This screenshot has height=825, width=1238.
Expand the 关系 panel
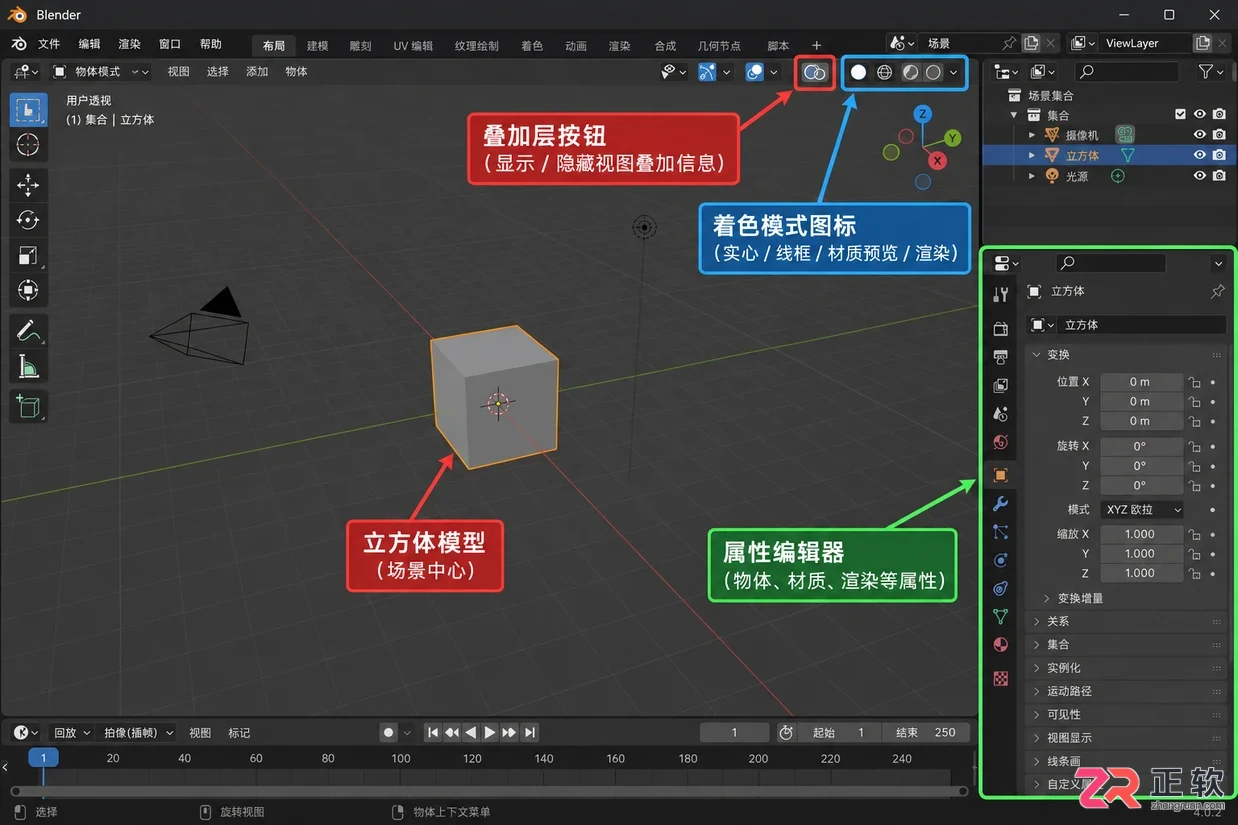coord(1126,621)
